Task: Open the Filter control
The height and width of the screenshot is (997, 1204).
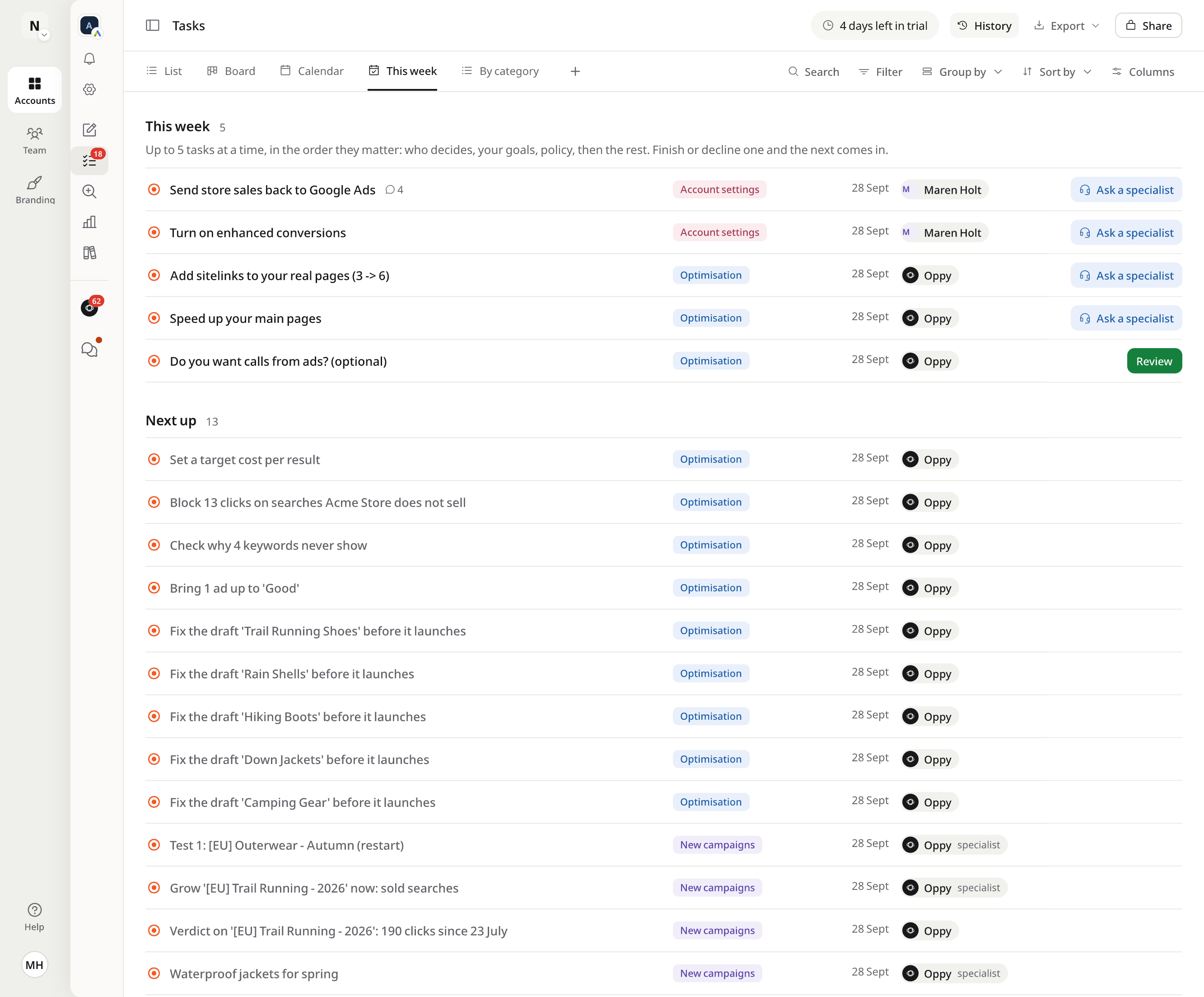Action: click(x=881, y=72)
